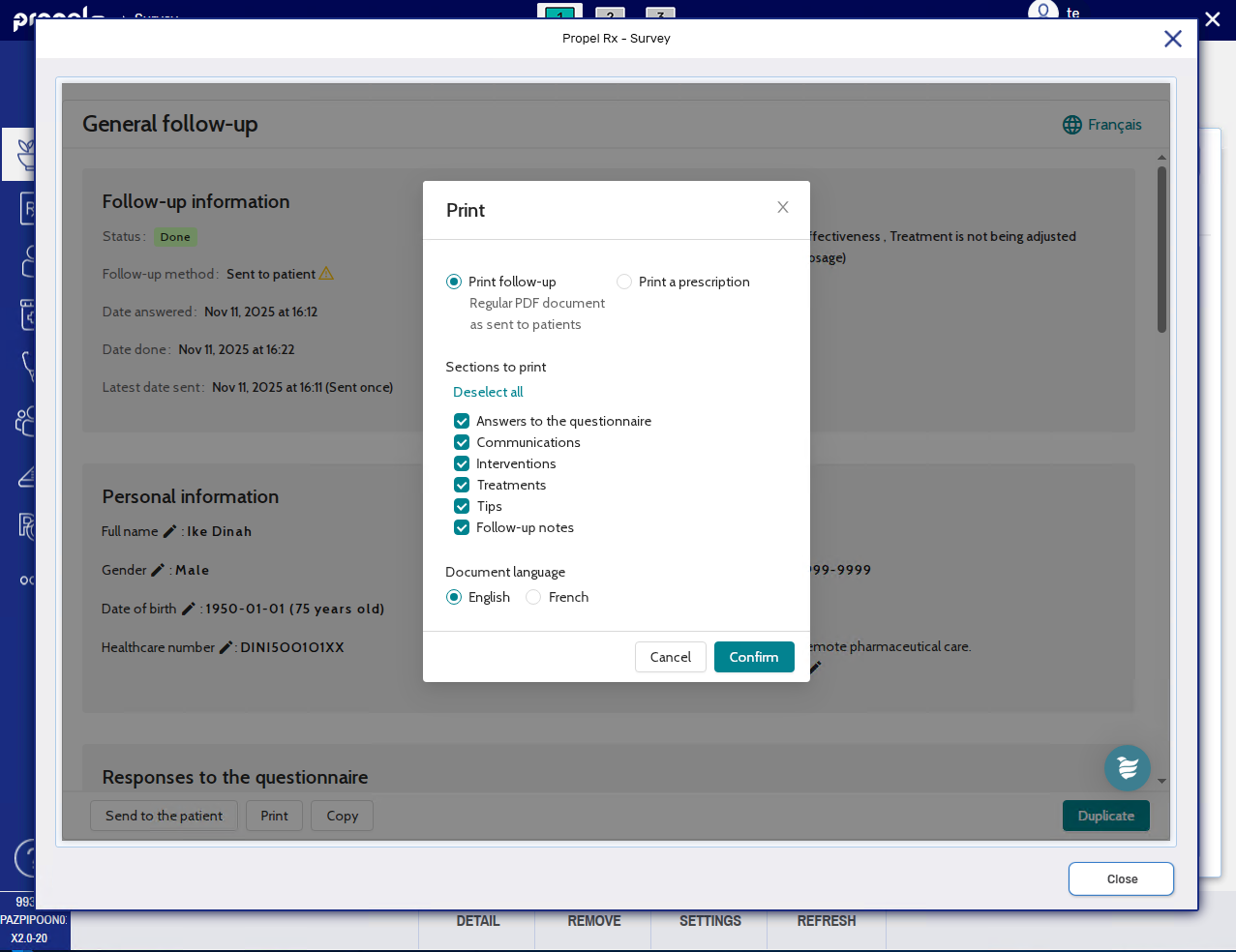Disable the Tips section checkbox
This screenshot has width=1236, height=952.
(462, 506)
